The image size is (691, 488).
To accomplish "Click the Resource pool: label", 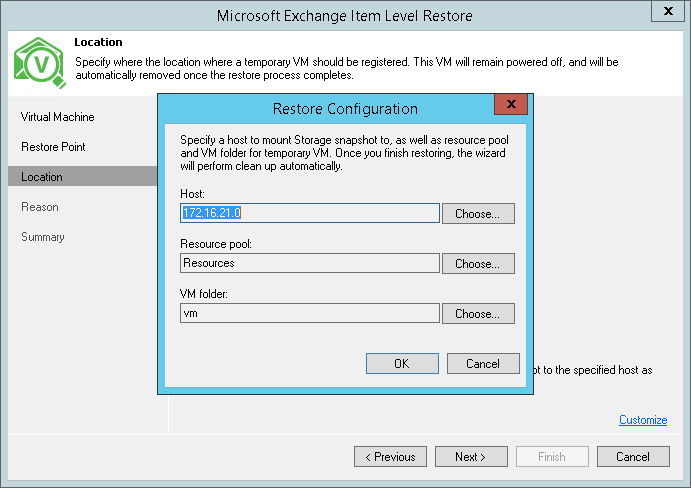I will (x=215, y=244).
